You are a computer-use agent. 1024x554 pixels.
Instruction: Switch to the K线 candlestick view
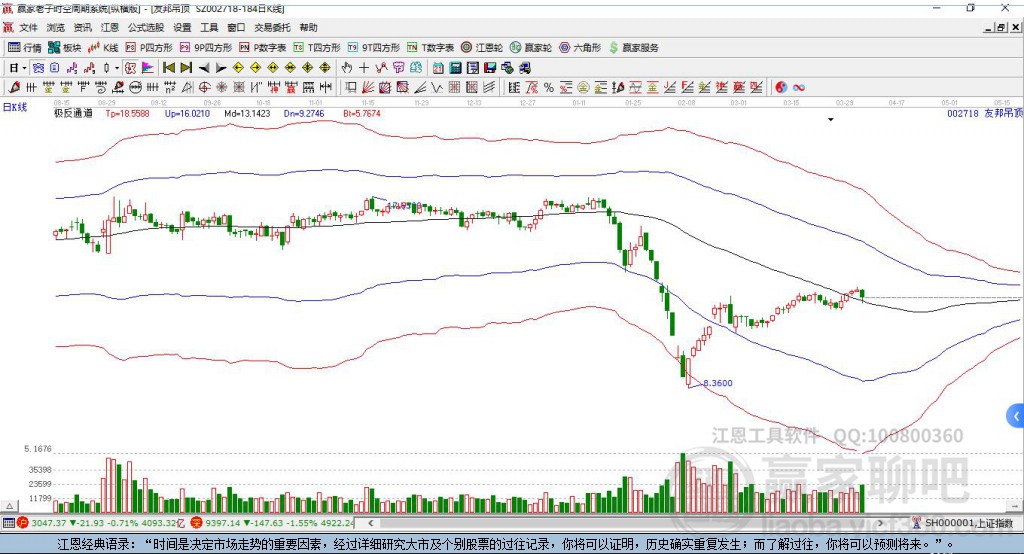[103, 48]
